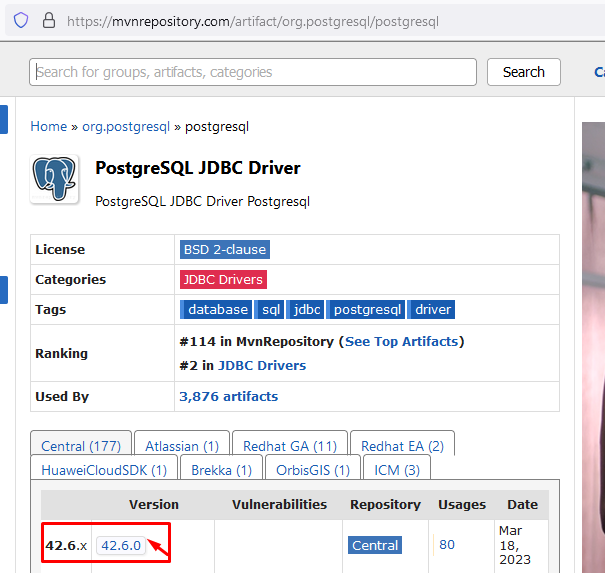605x573 pixels.
Task: Switch to HuaweiCloudSDK (1) tab
Action: pyautogui.click(x=104, y=470)
